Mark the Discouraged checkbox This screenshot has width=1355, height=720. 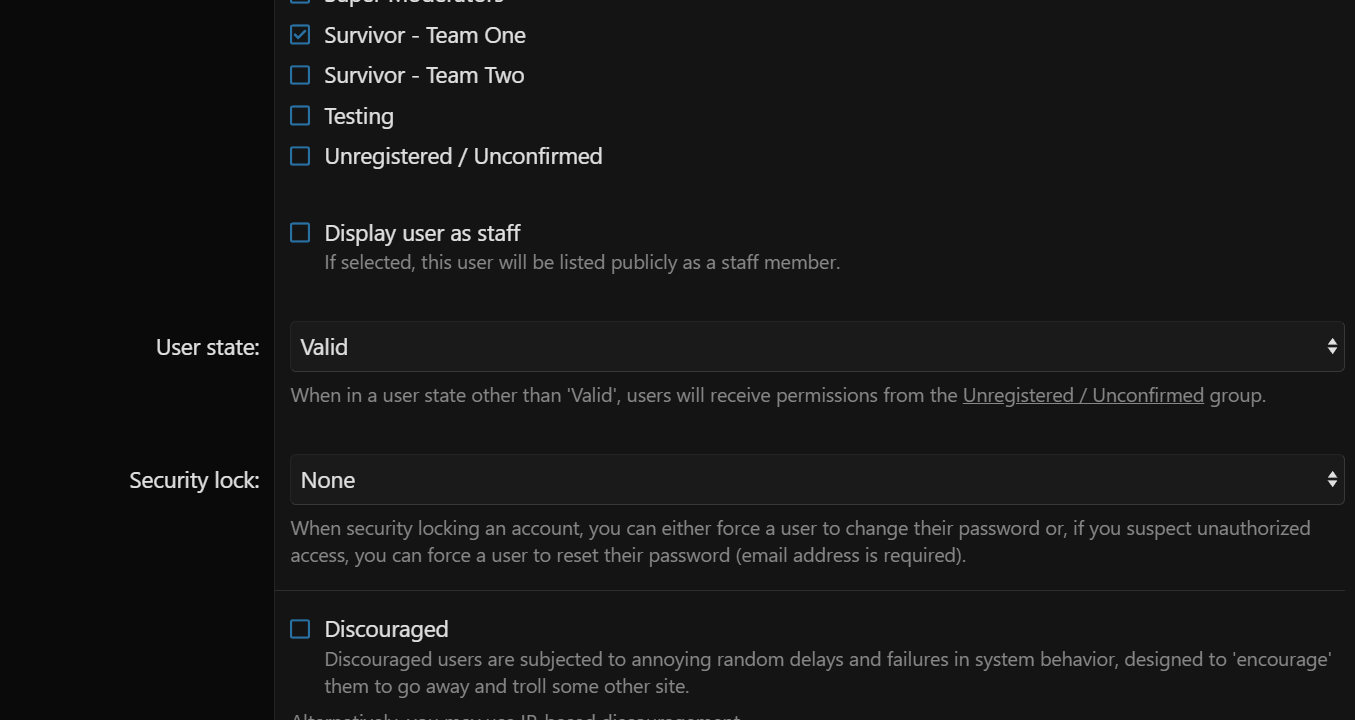click(300, 629)
